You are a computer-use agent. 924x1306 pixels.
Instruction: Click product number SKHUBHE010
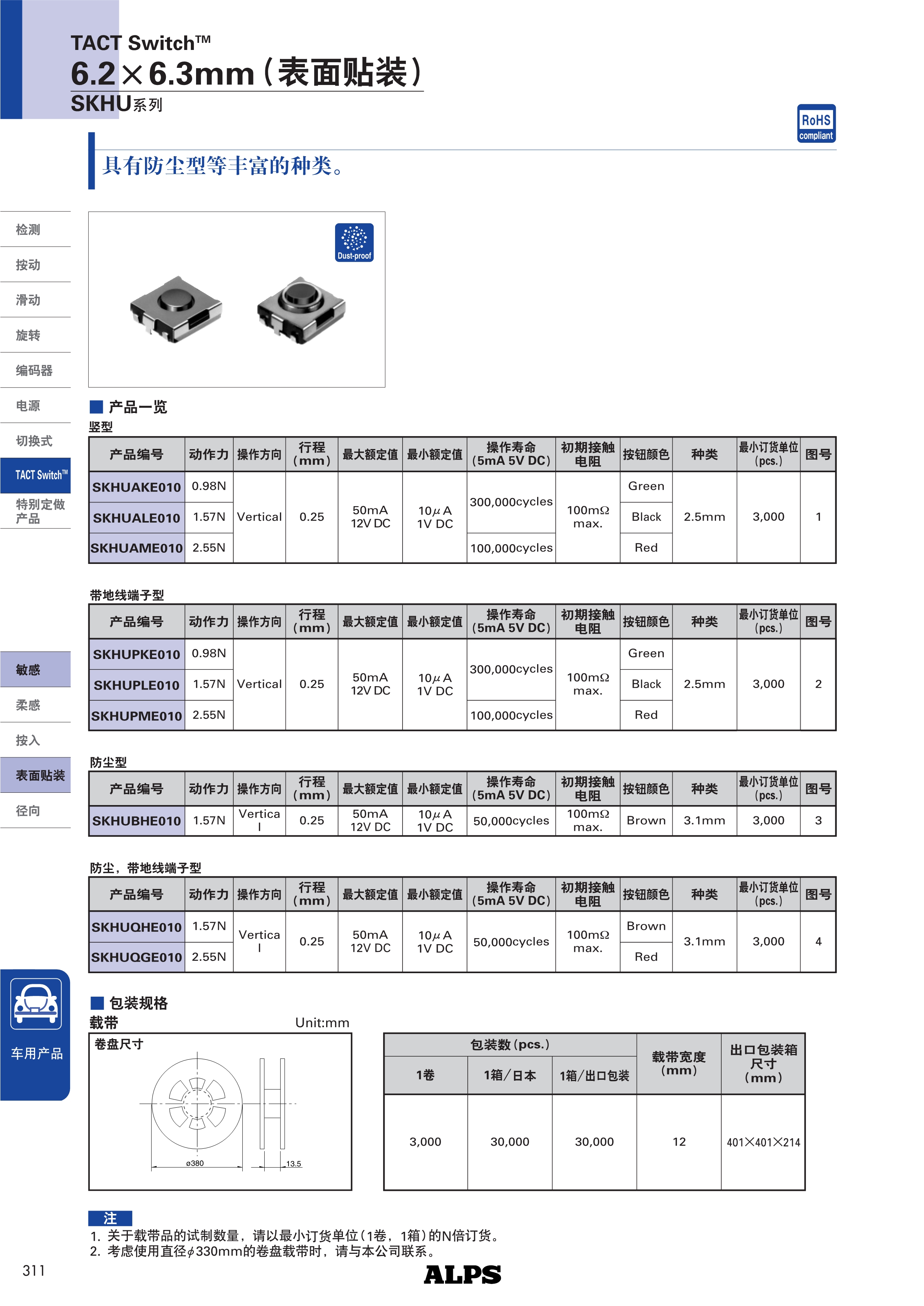click(136, 821)
